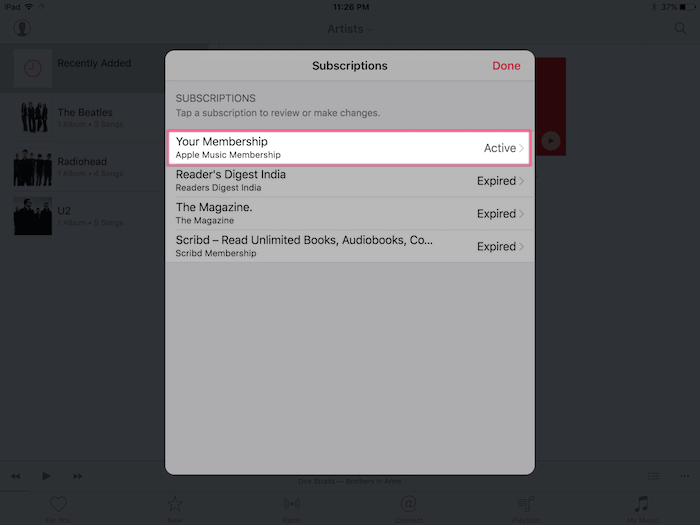Switch to Playlists tab

(x=525, y=509)
